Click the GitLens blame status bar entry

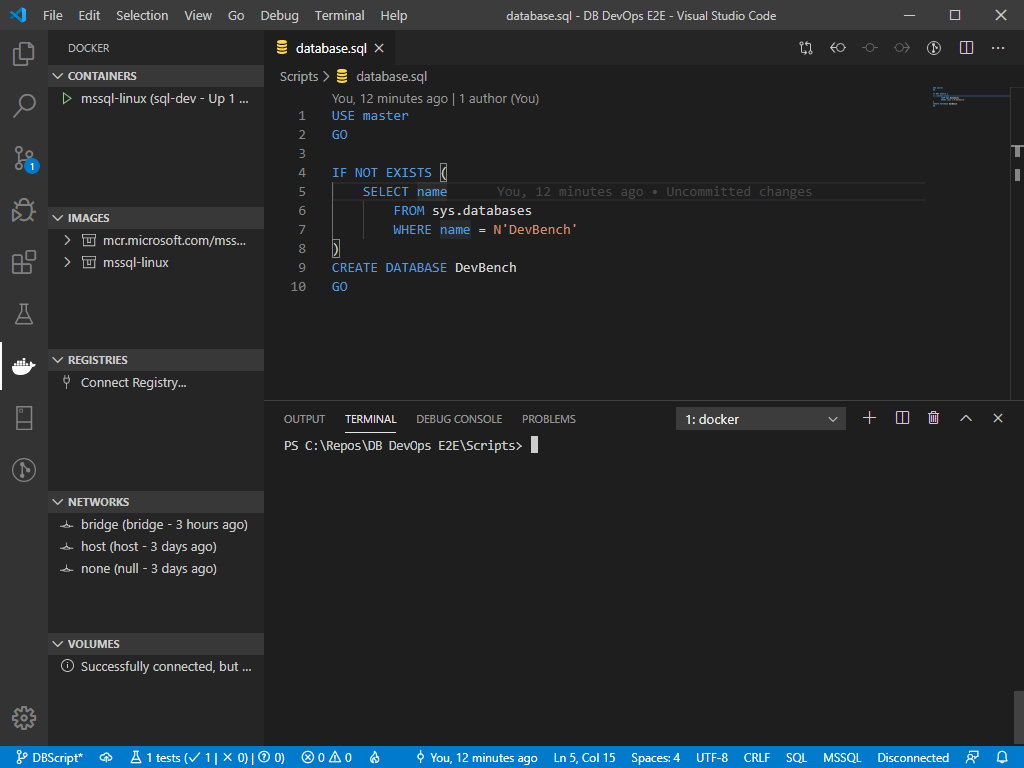click(x=477, y=758)
